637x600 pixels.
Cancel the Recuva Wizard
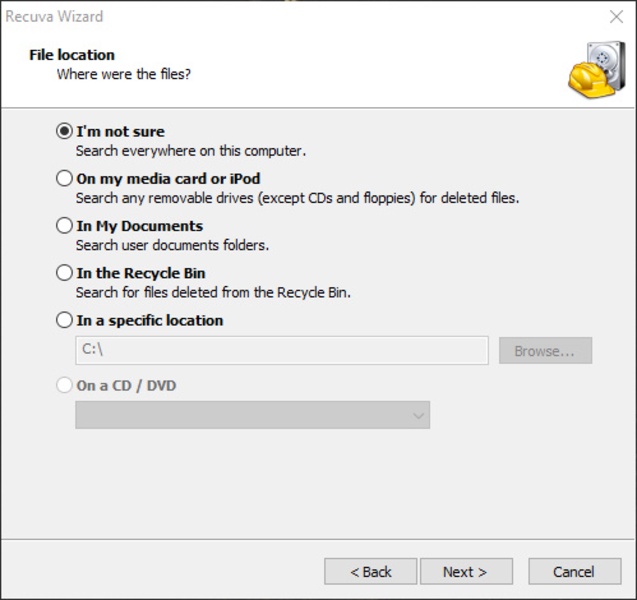point(574,572)
